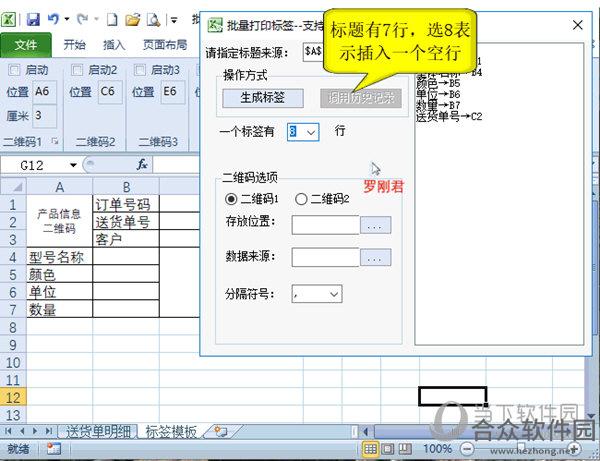Screen dimensions: 600x461
Task: Click the 位置 field showing C6
Action: (110, 92)
